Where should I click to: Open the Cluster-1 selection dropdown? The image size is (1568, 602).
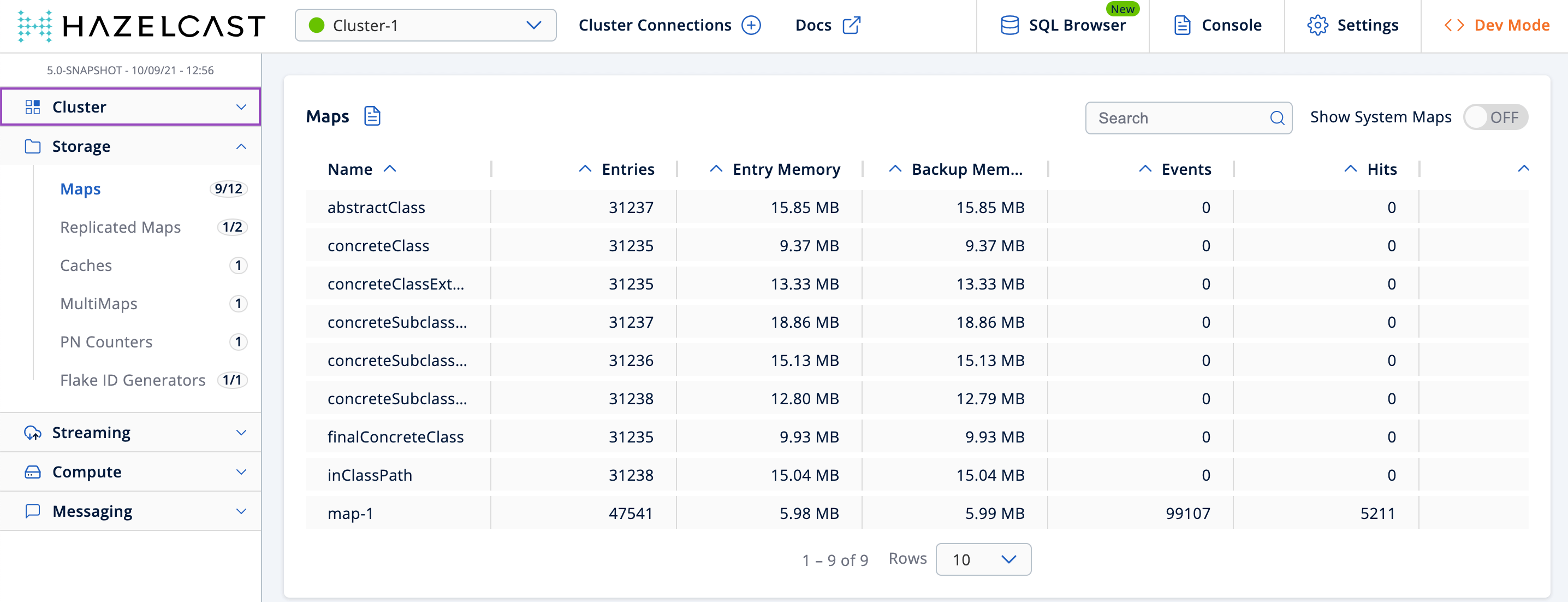click(425, 26)
